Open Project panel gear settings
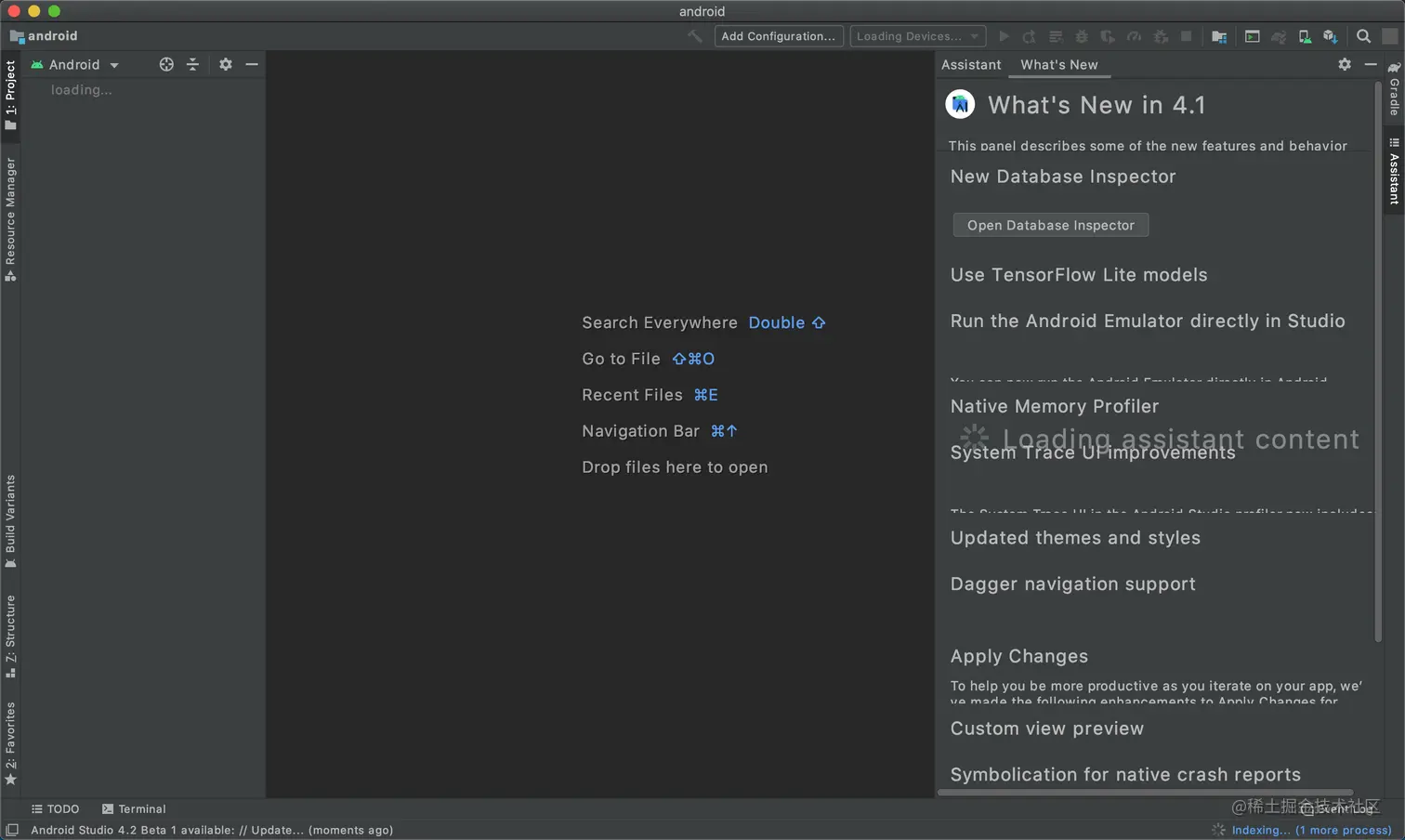The image size is (1405, 840). coord(226,64)
